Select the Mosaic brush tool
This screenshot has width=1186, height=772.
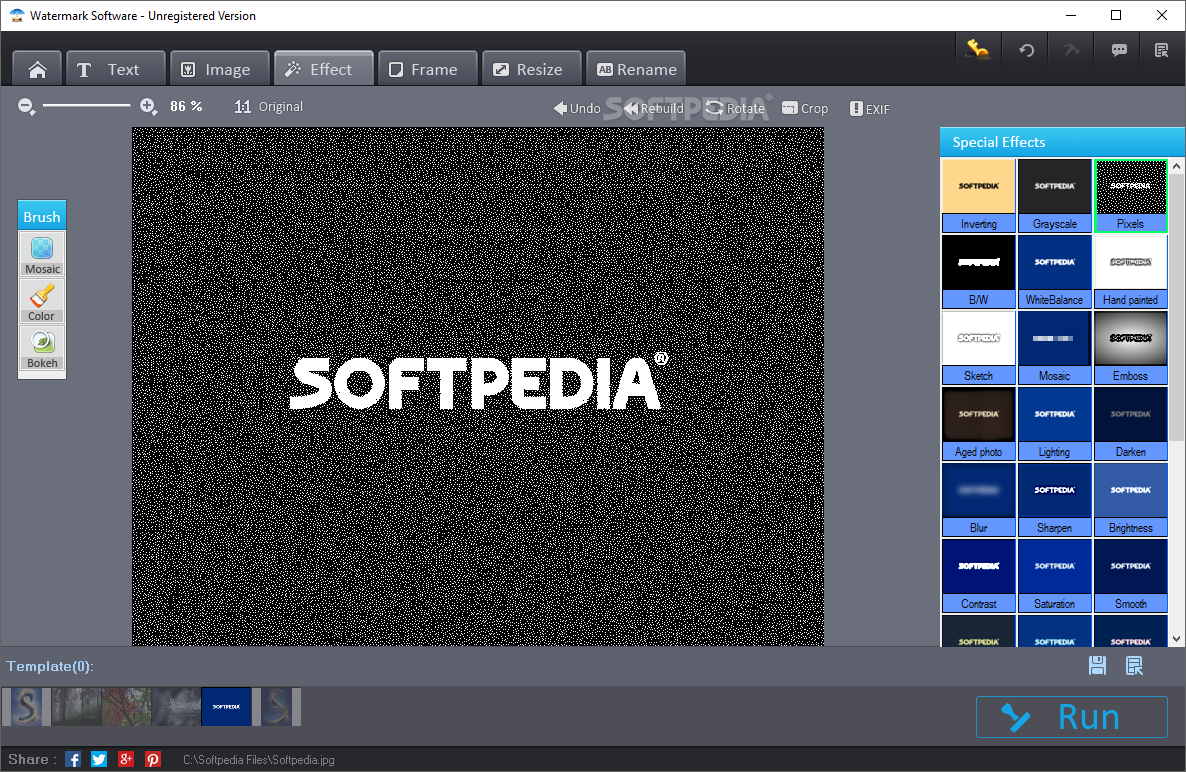click(42, 255)
